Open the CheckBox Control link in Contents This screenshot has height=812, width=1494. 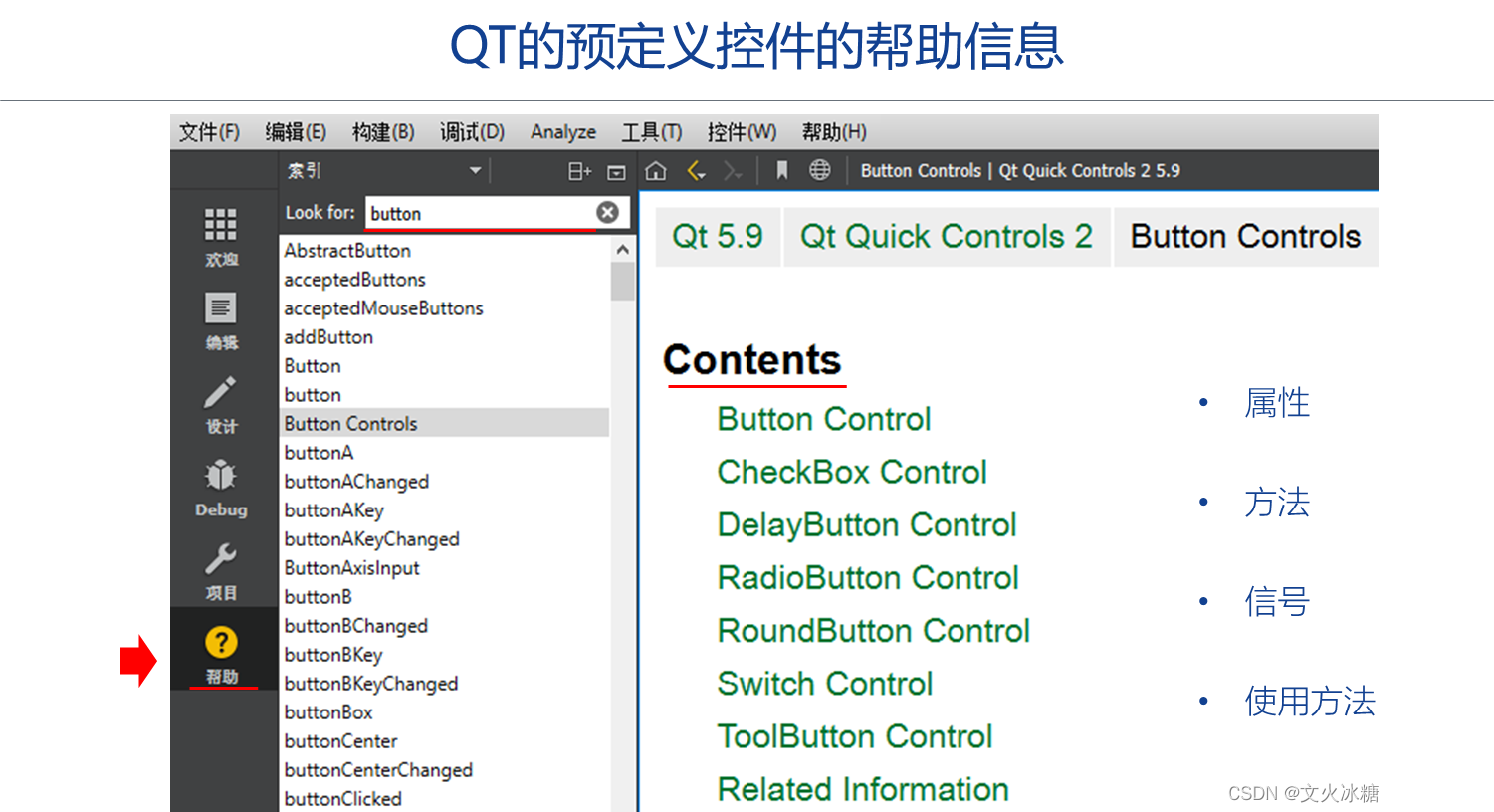point(852,471)
